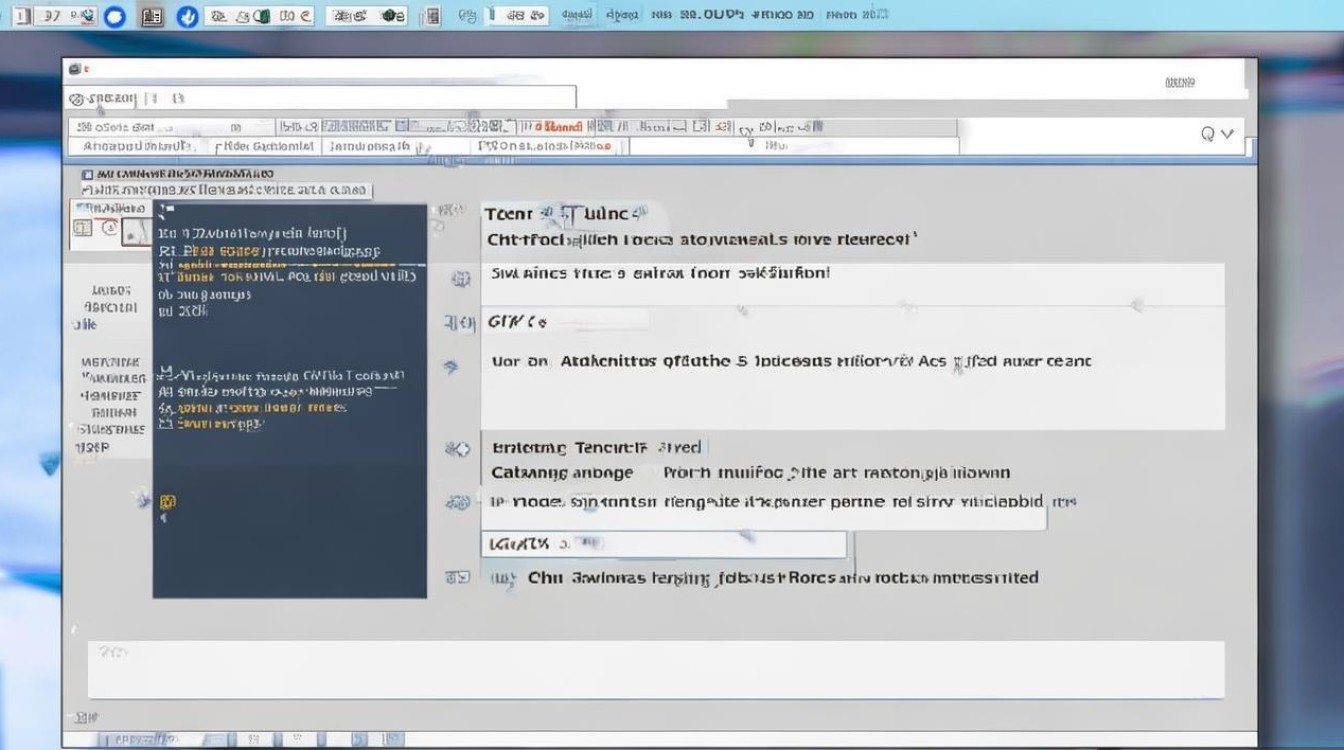Screen dimensions: 1344x750
Task: Open the KGATX dropdown field
Action: (663, 544)
